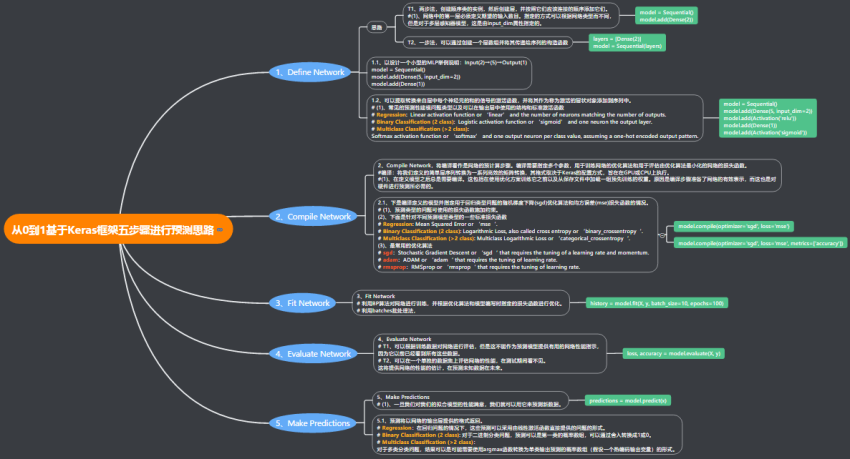Viewport: 850px width, 459px height.
Task: Select the 1.2 activation functions note
Action: 535,118
